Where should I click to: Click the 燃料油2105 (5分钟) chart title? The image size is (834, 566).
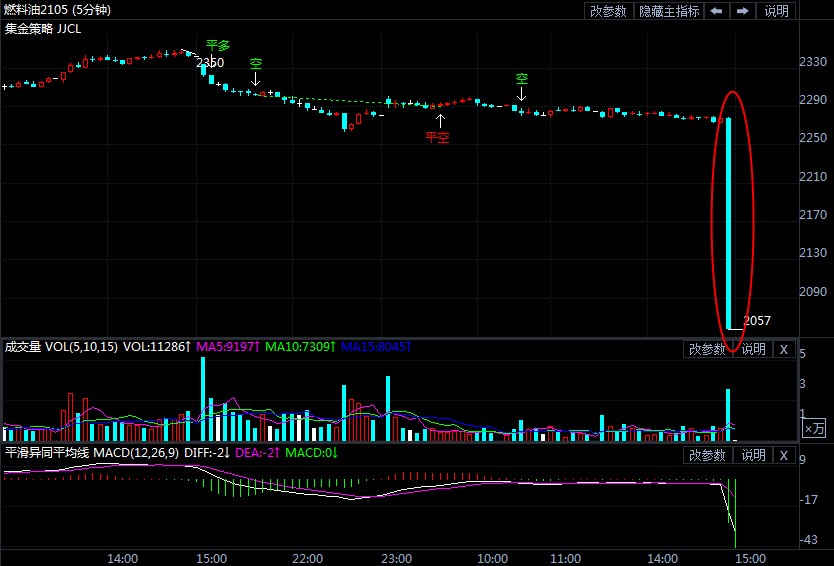pyautogui.click(x=58, y=10)
